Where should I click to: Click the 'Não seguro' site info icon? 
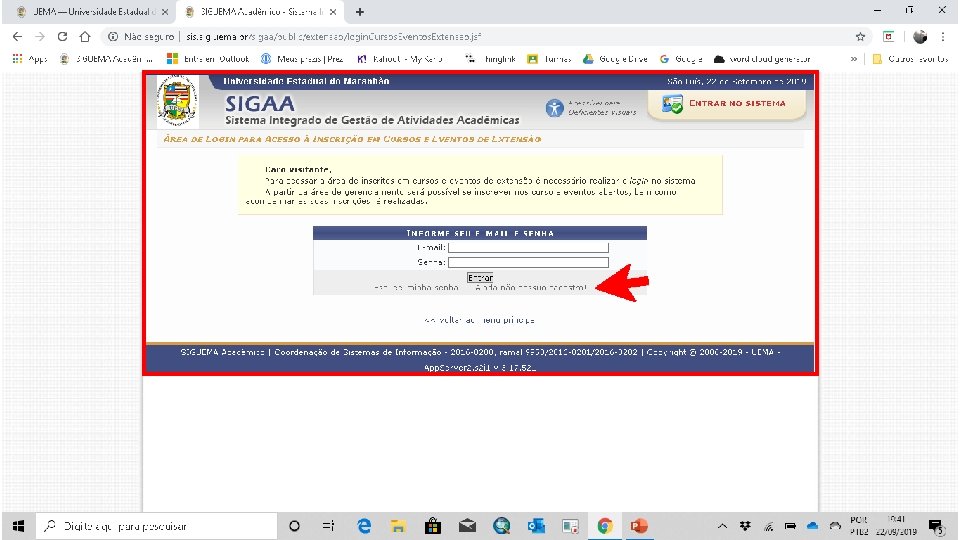(113, 37)
